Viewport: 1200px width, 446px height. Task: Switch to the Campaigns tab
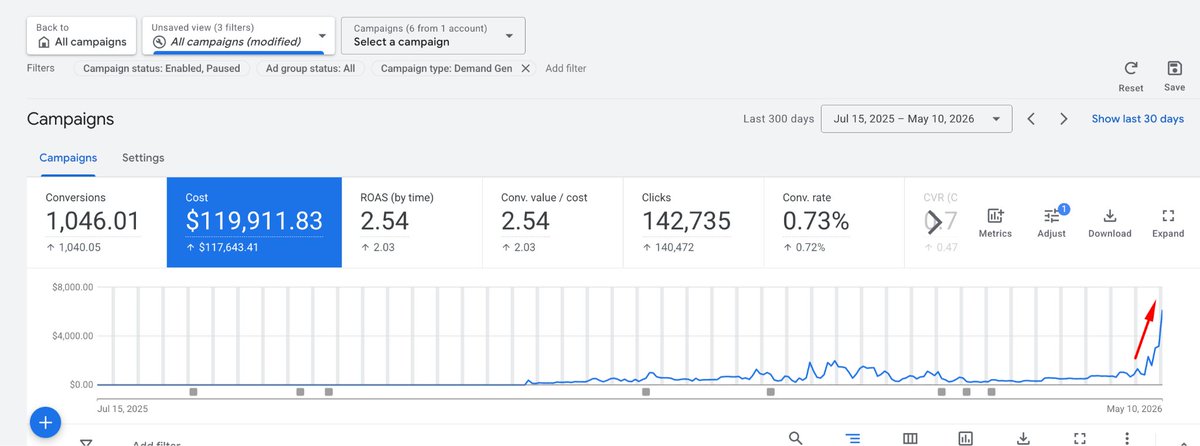coord(68,158)
